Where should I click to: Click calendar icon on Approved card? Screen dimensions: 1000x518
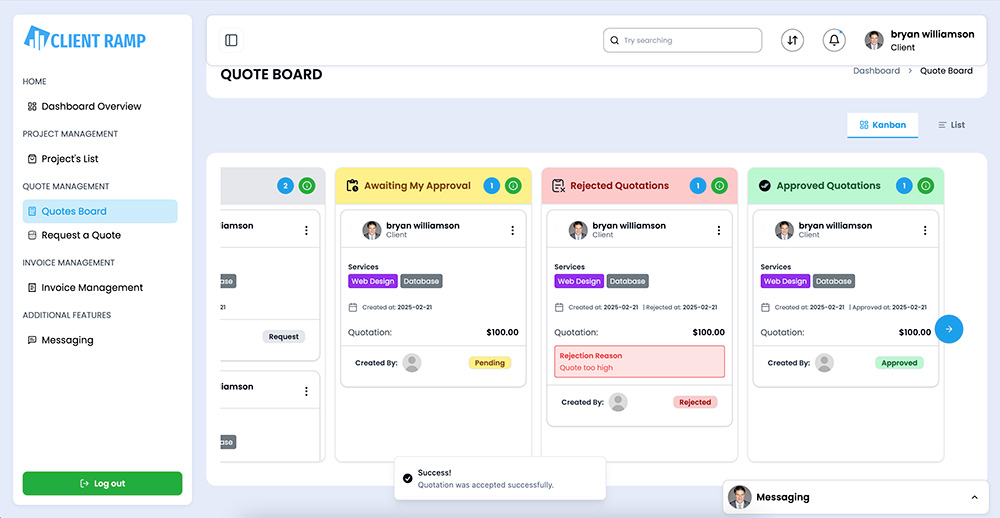[765, 307]
